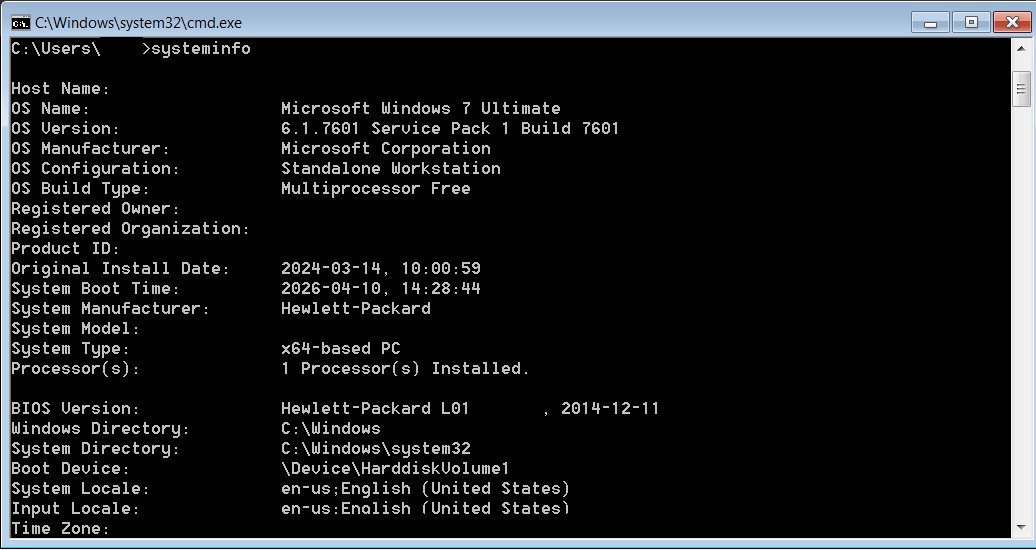Click the Input Locale value
Viewport: 1036px width, 550px height.
426,508
